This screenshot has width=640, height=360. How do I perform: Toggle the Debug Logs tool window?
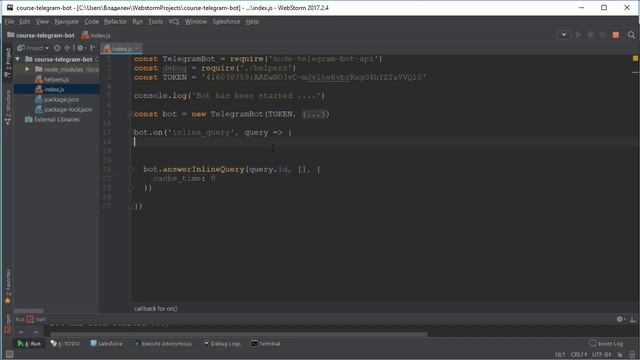click(222, 344)
